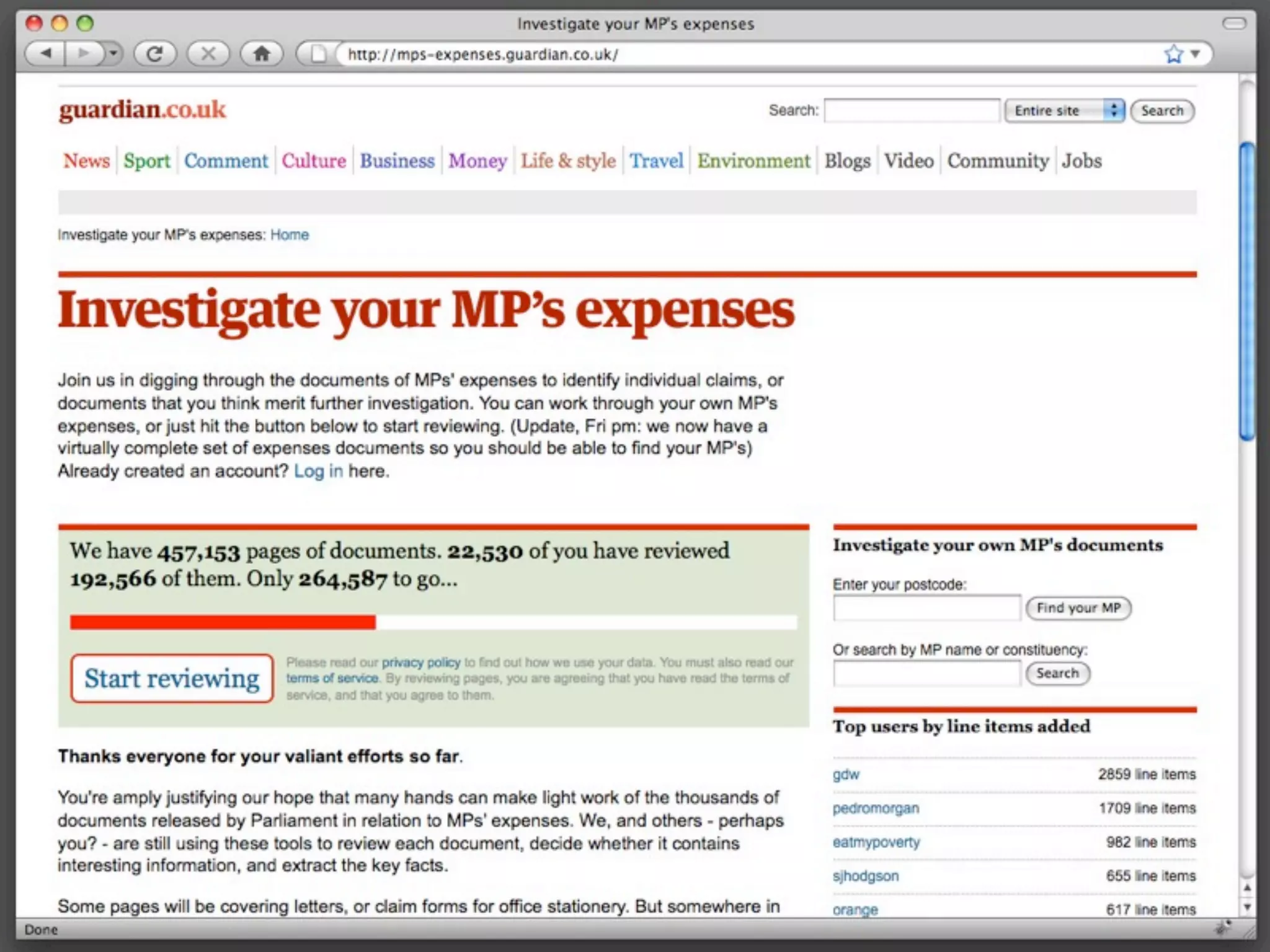The width and height of the screenshot is (1270, 952).
Task: Open the Environment navigation section
Action: (753, 161)
